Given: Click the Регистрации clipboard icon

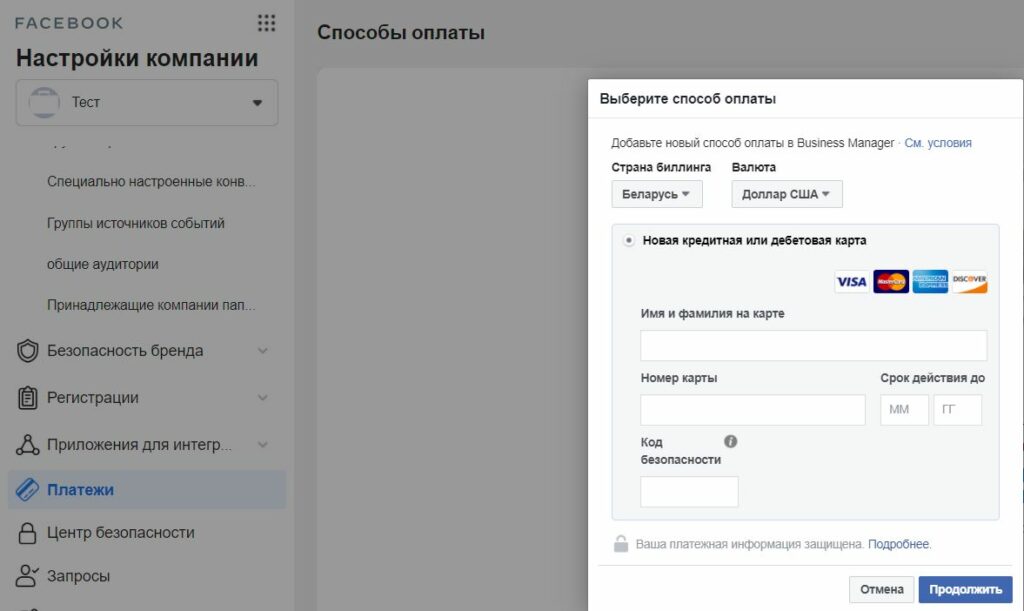Looking at the screenshot, I should point(27,398).
